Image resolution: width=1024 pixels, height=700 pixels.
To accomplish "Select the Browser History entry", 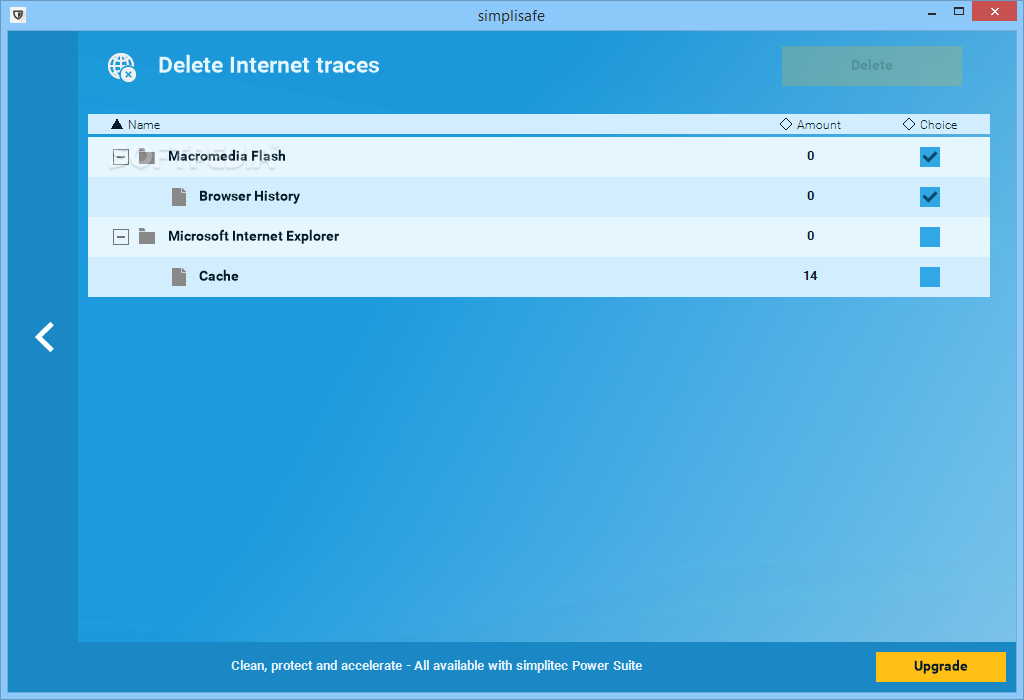I will (249, 196).
